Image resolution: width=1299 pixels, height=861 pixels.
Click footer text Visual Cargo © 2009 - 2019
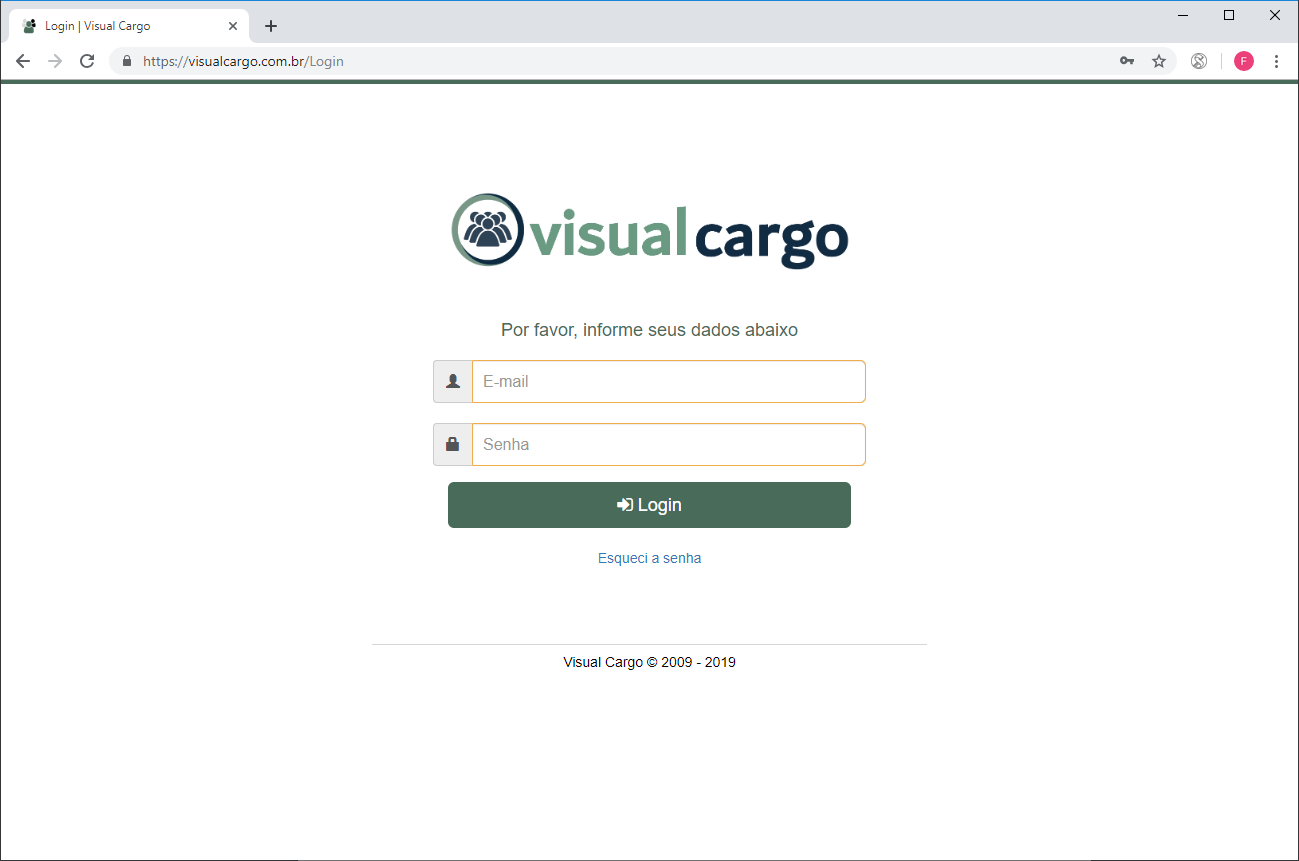649,662
